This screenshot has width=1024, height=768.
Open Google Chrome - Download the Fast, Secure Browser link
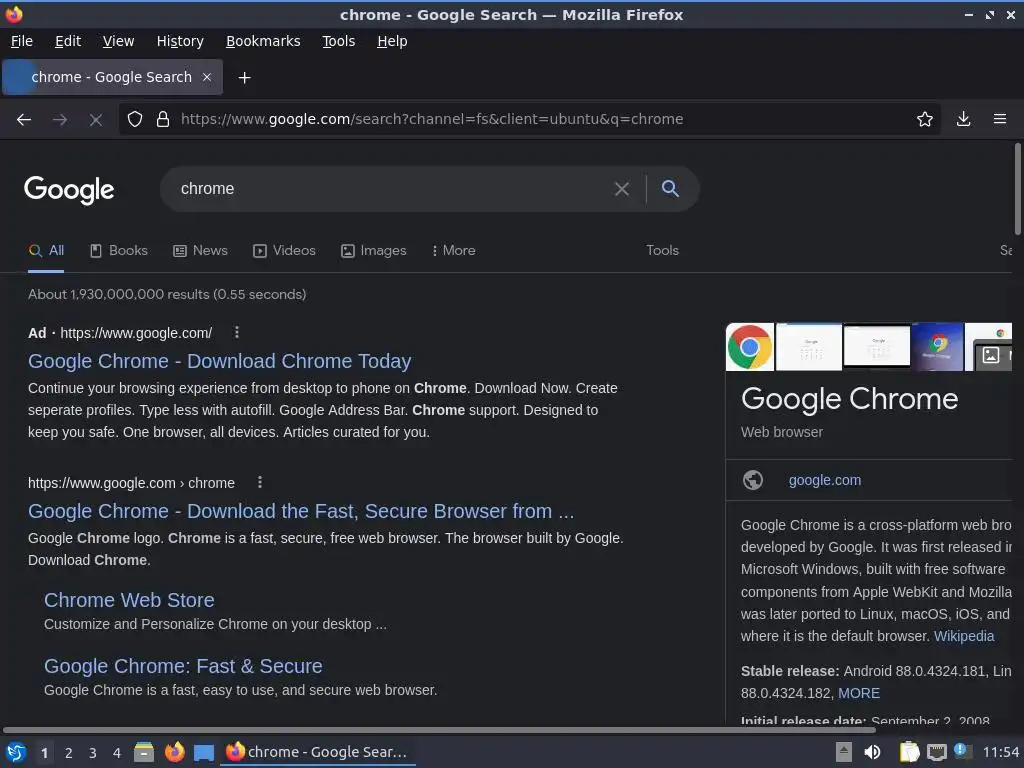301,511
